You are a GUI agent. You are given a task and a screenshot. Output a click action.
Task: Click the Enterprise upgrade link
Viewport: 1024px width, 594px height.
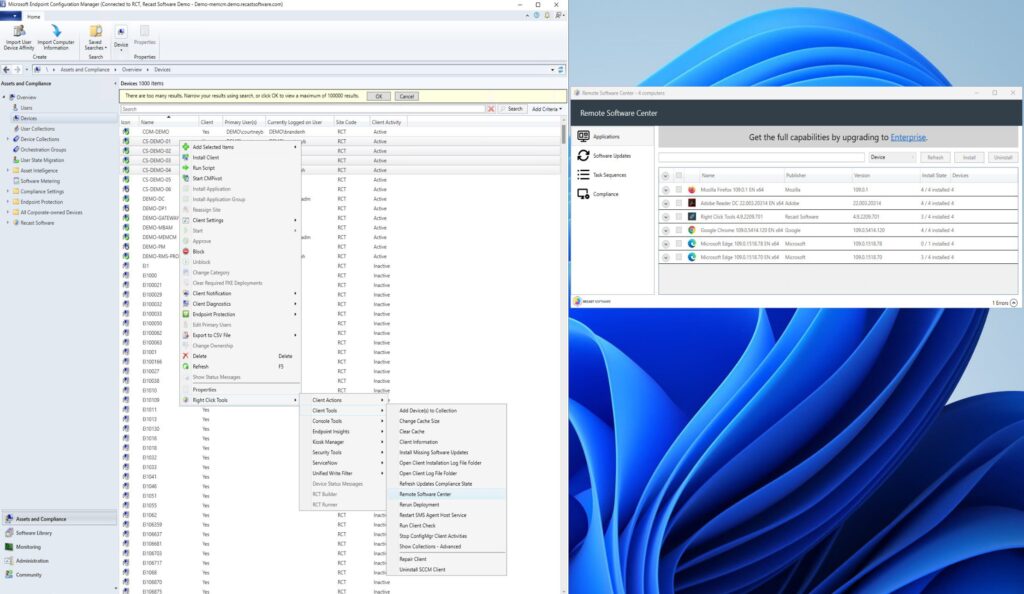click(x=909, y=137)
